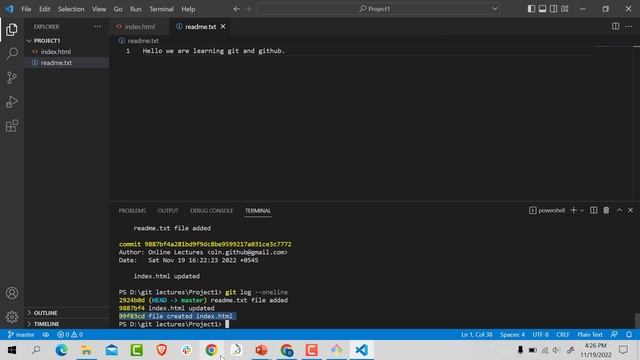Close the terminal panel
This screenshot has width=640, height=360.
[631, 210]
